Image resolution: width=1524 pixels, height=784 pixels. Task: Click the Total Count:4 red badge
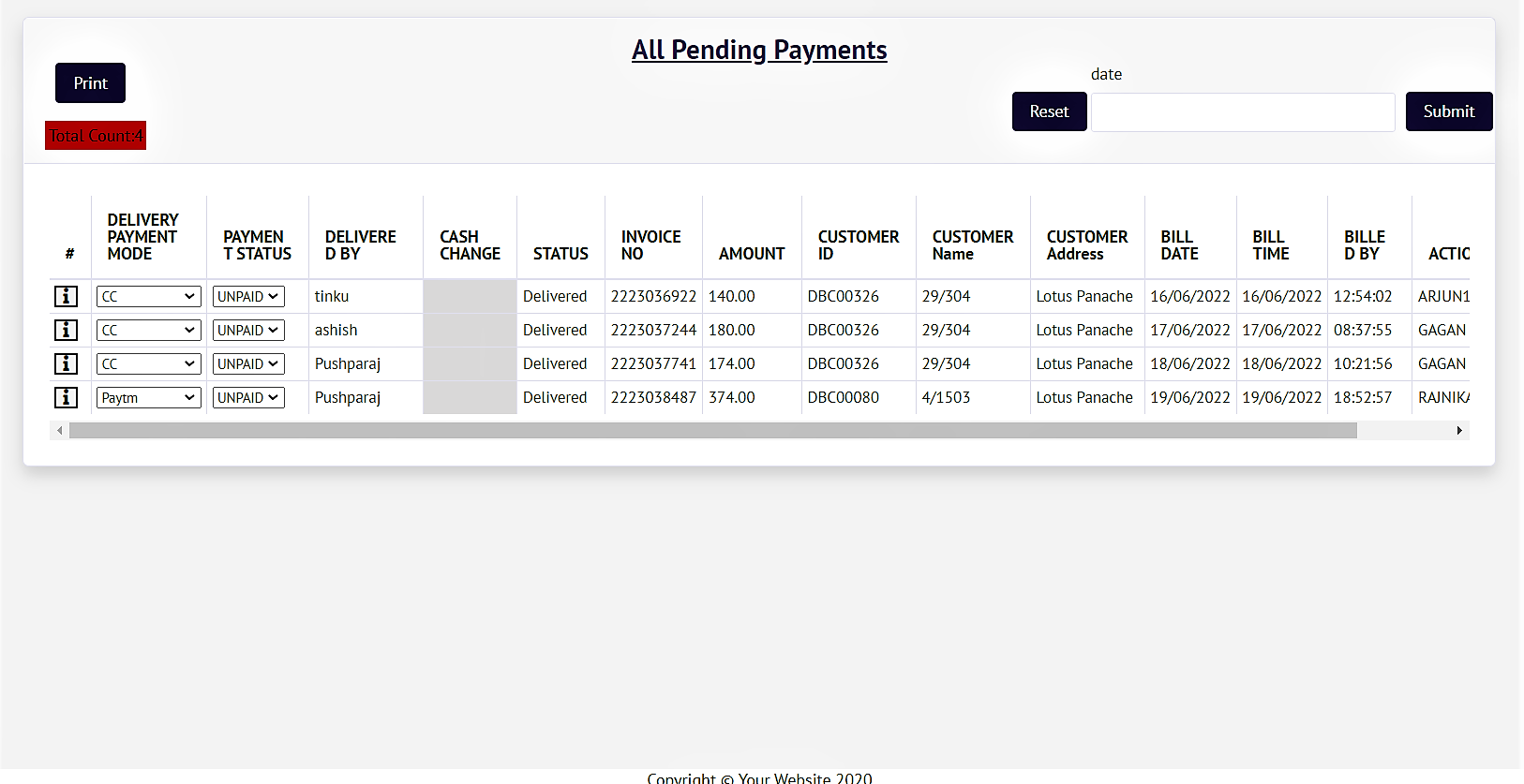[96, 136]
